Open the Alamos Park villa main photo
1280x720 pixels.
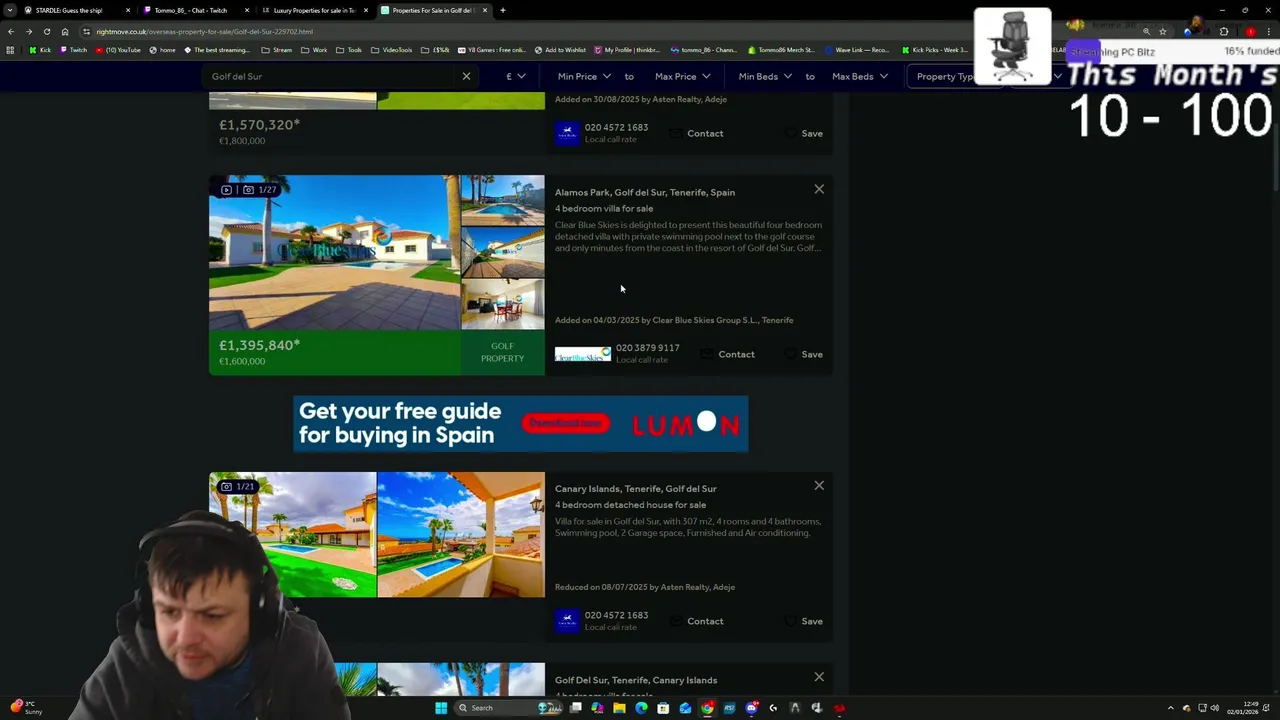334,252
